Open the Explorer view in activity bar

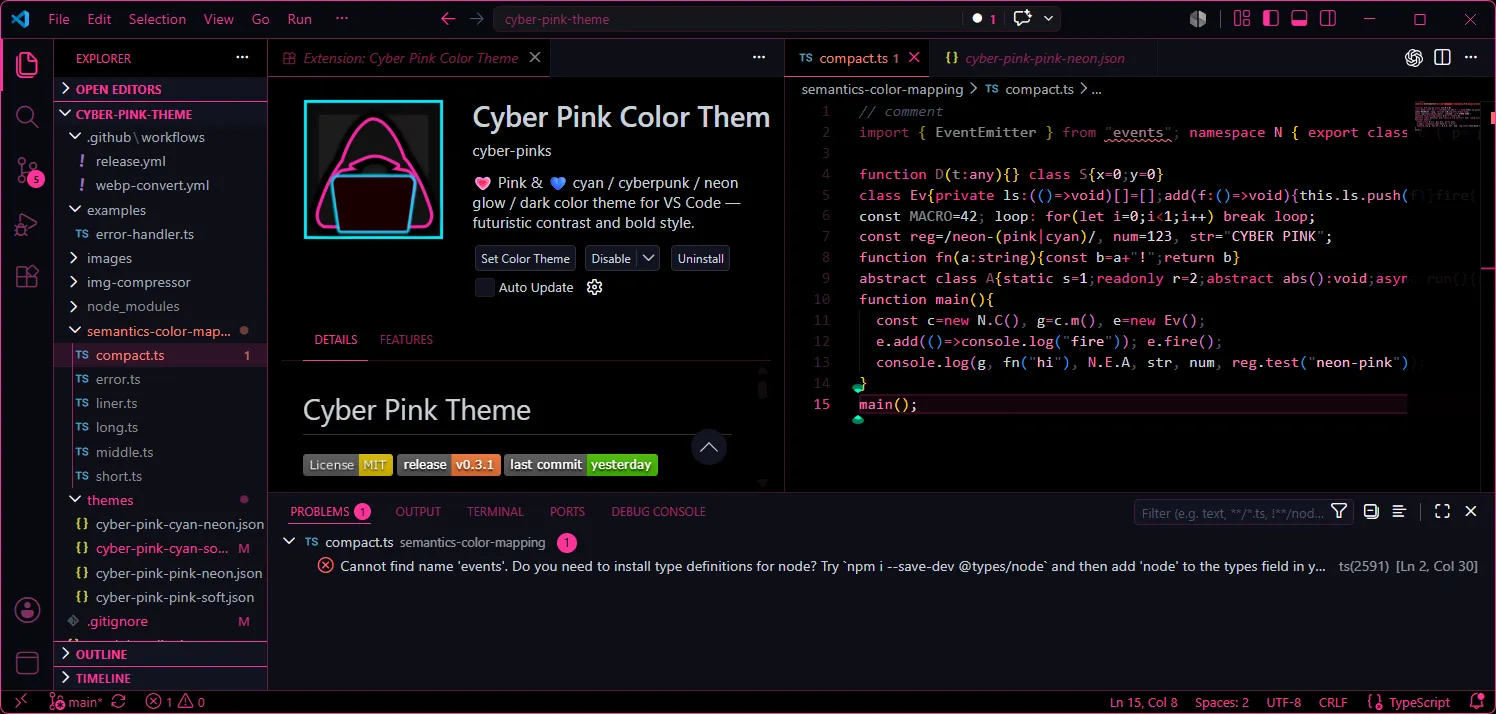(x=27, y=66)
